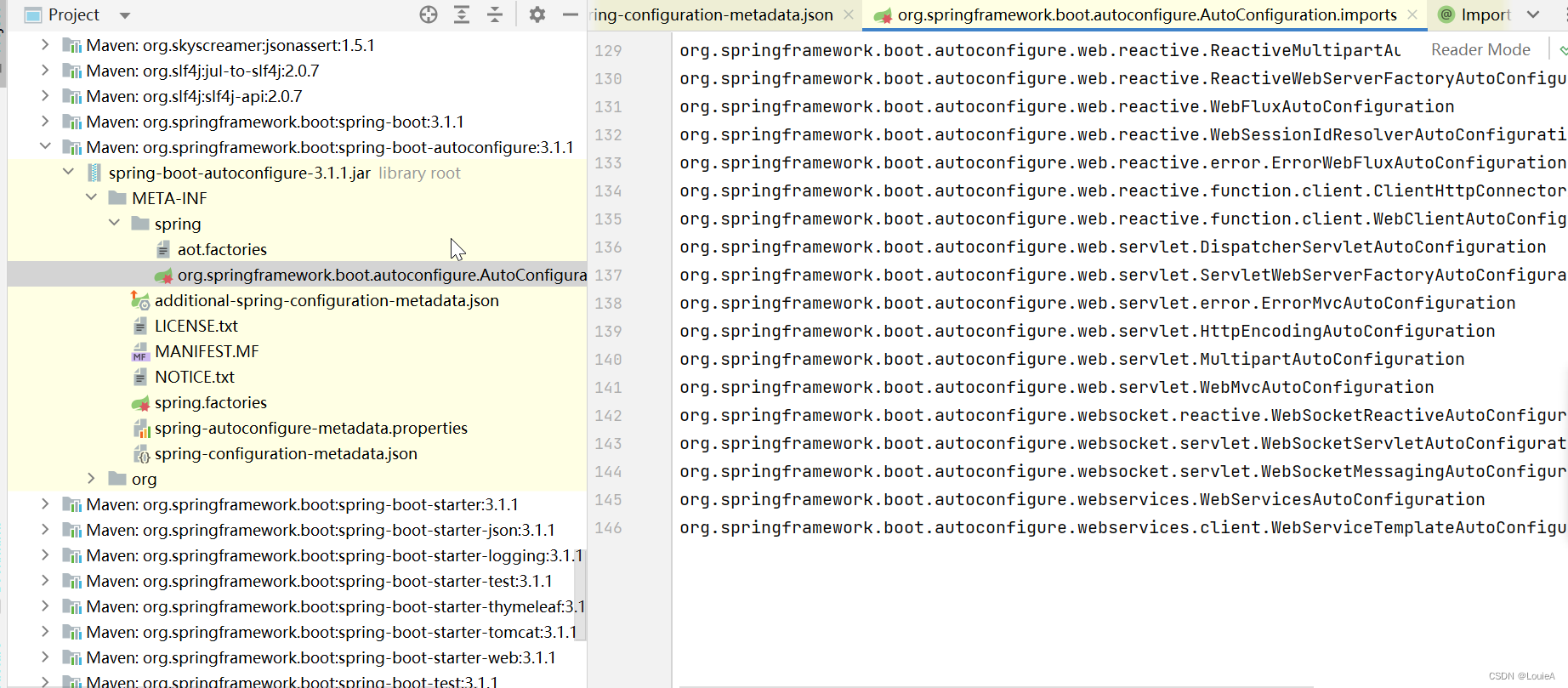Click the DispatcherServletAutoConfiguration line
The image size is (1568, 688).
(x=1113, y=247)
